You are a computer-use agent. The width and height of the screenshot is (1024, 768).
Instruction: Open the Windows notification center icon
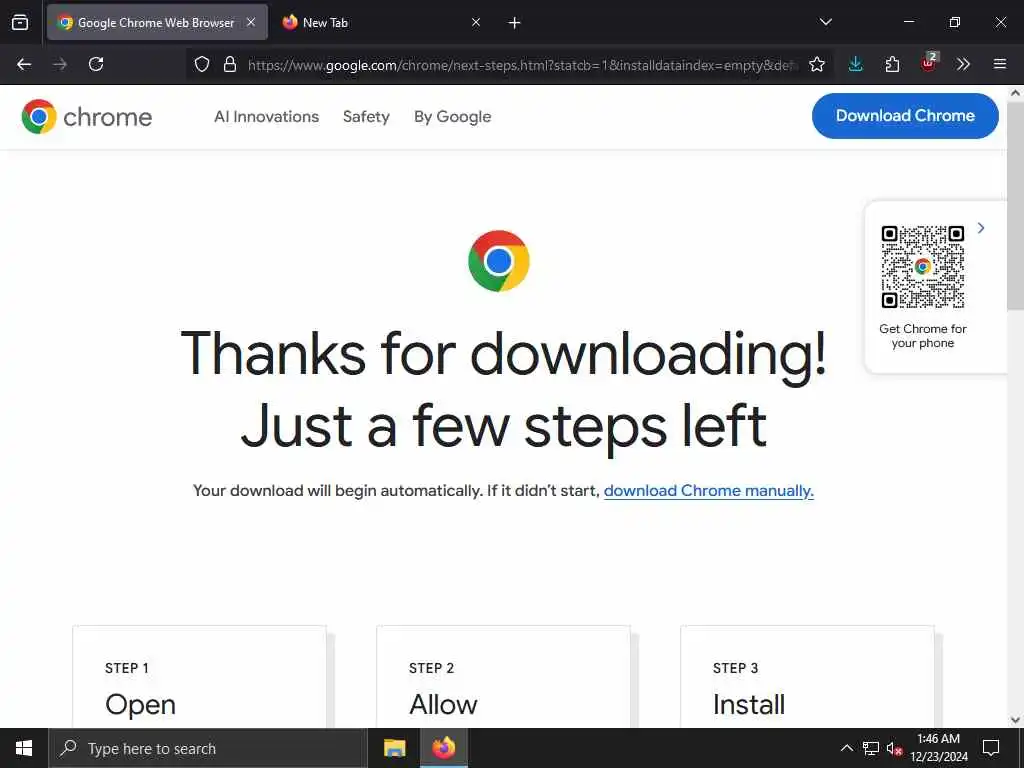[991, 748]
